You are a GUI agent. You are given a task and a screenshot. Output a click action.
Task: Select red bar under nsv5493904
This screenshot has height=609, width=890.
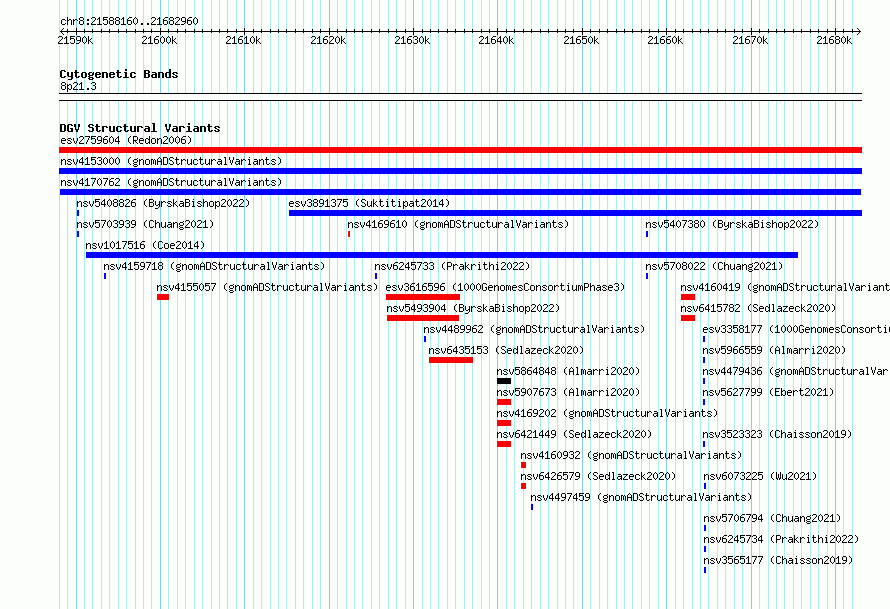423,318
